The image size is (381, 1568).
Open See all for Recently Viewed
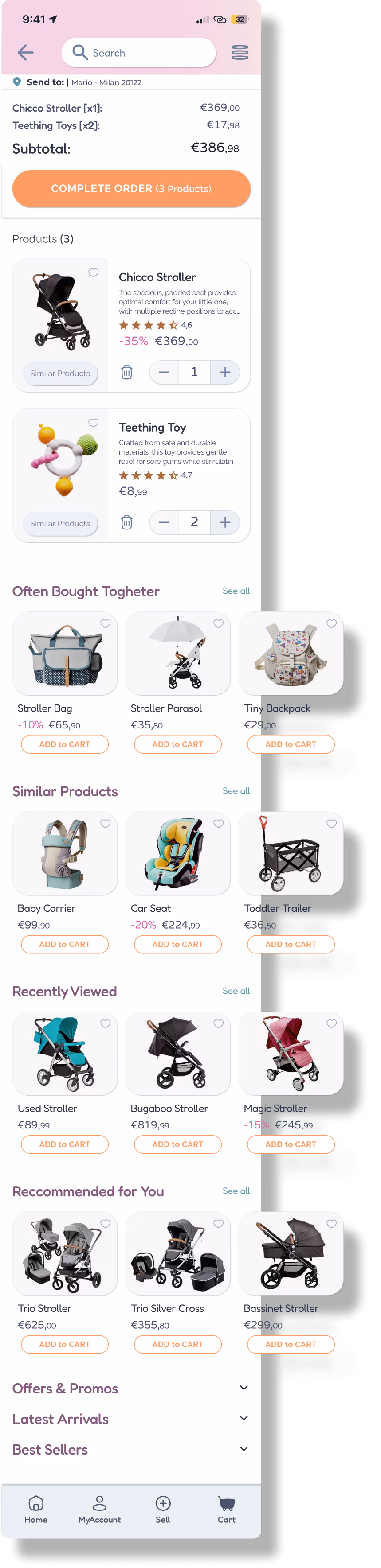(x=236, y=991)
